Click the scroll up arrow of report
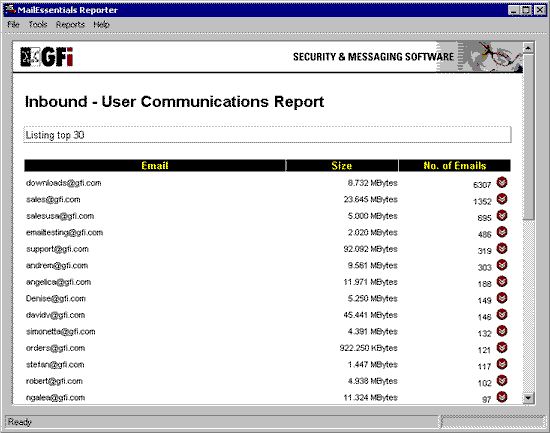The image size is (550, 433). point(528,47)
